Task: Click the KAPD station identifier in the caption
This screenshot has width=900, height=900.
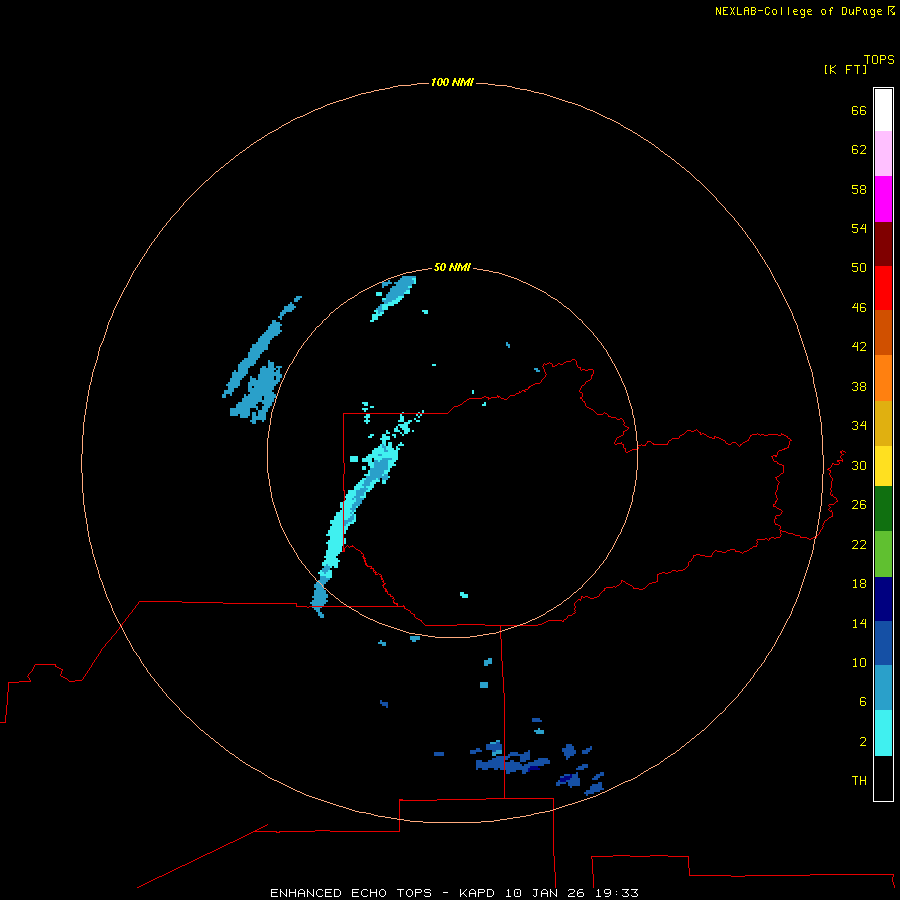Action: click(x=478, y=893)
